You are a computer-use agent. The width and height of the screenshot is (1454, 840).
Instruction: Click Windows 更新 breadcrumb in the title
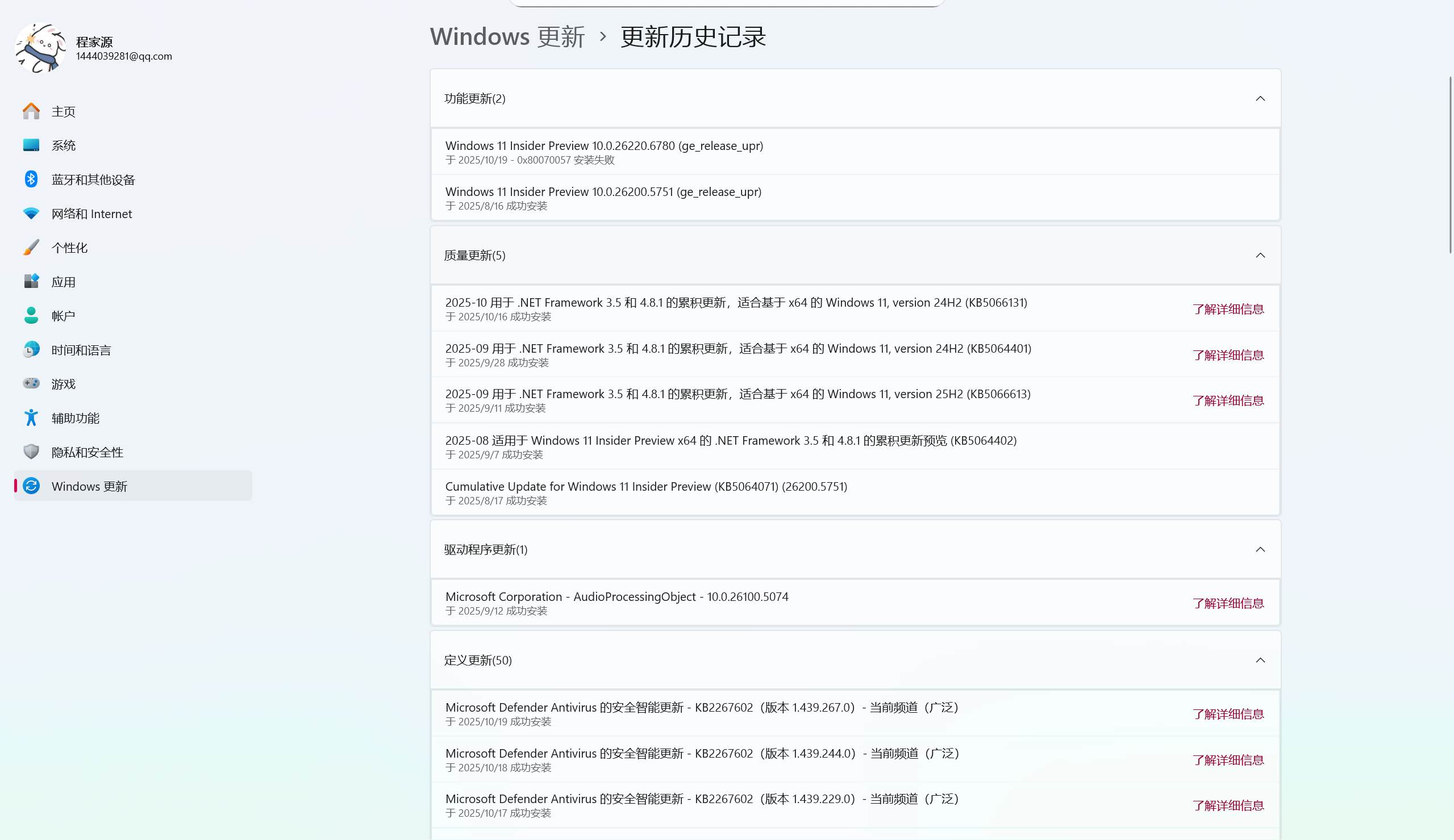point(507,37)
